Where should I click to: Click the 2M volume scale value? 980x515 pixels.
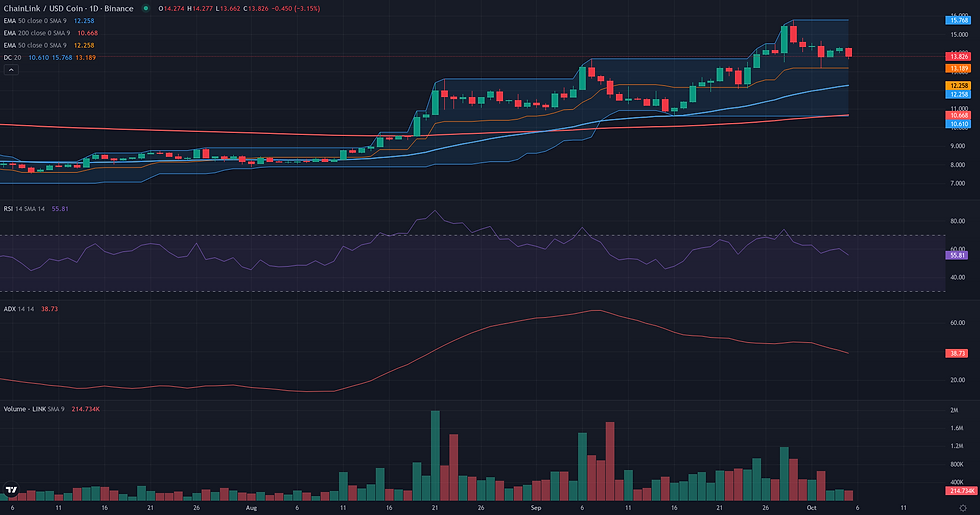(954, 410)
